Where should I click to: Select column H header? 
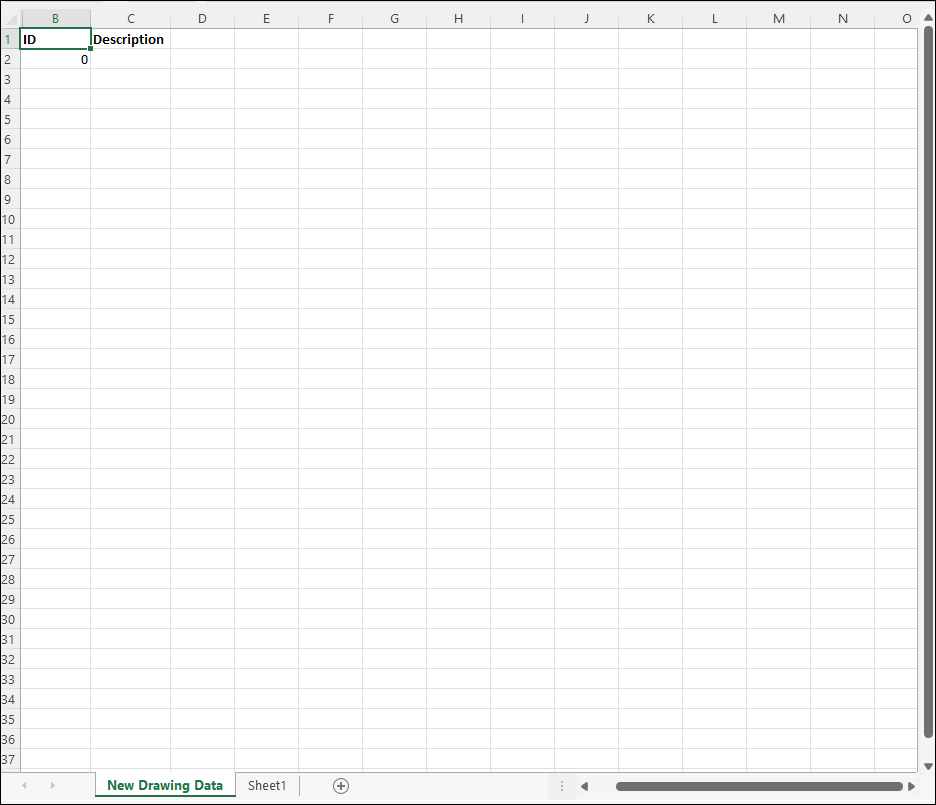tap(458, 19)
